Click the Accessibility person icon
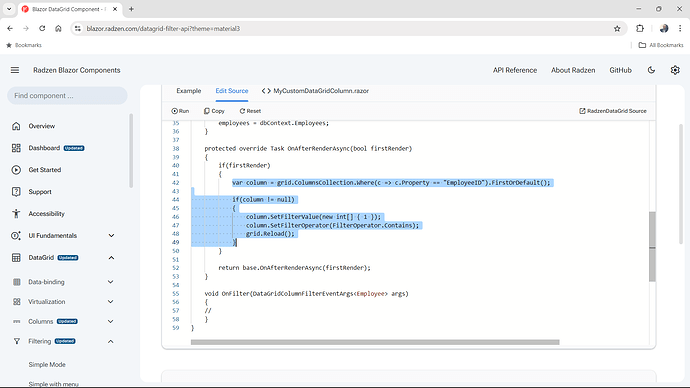690x388 pixels. [16, 214]
